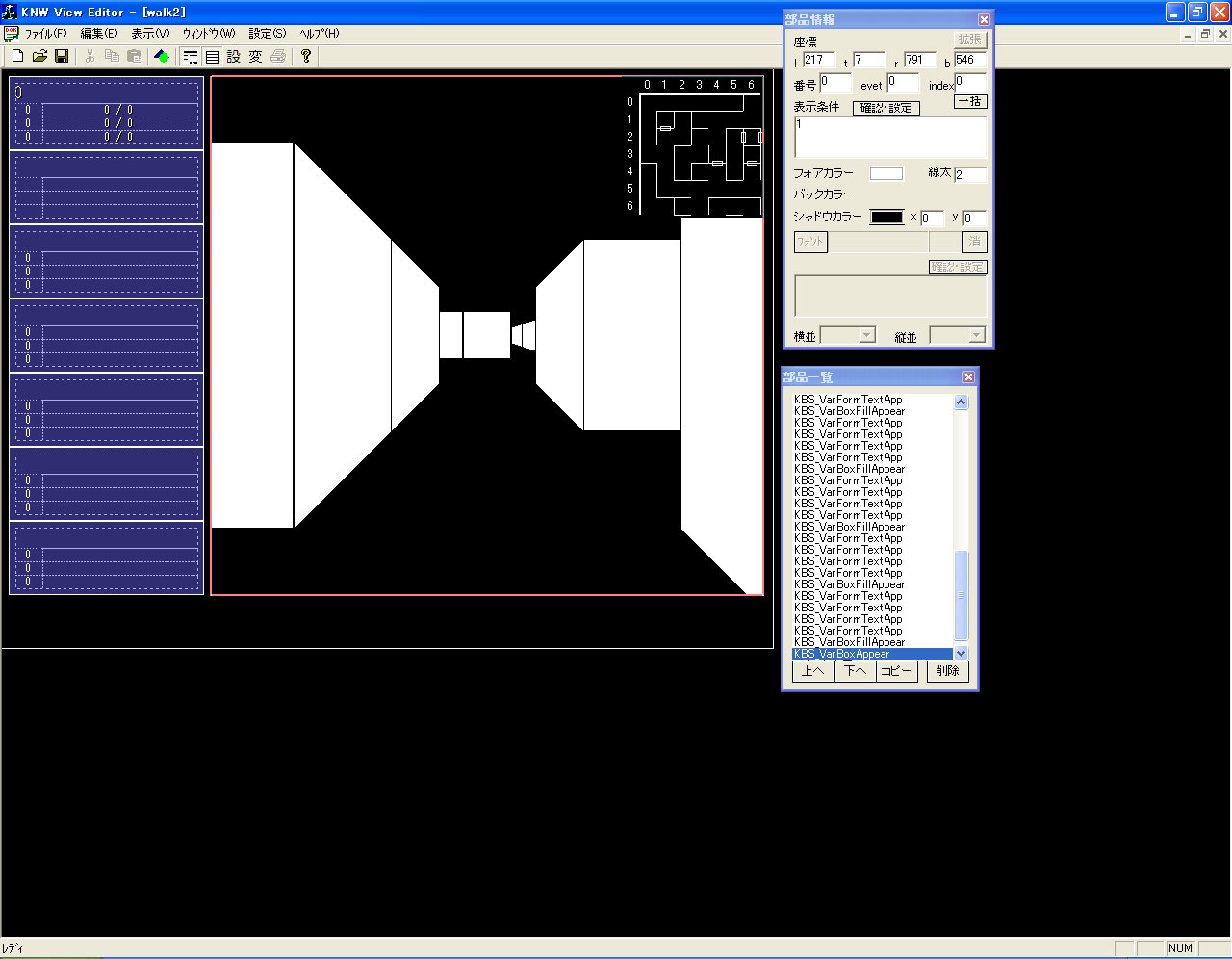Open the ウィンドウ(W) menu
The image size is (1232, 959).
208,34
